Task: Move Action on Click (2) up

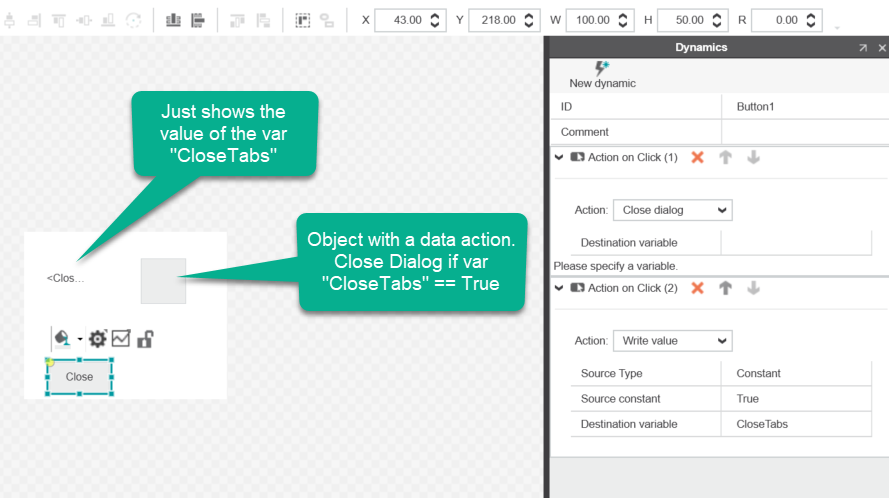Action: 726,288
